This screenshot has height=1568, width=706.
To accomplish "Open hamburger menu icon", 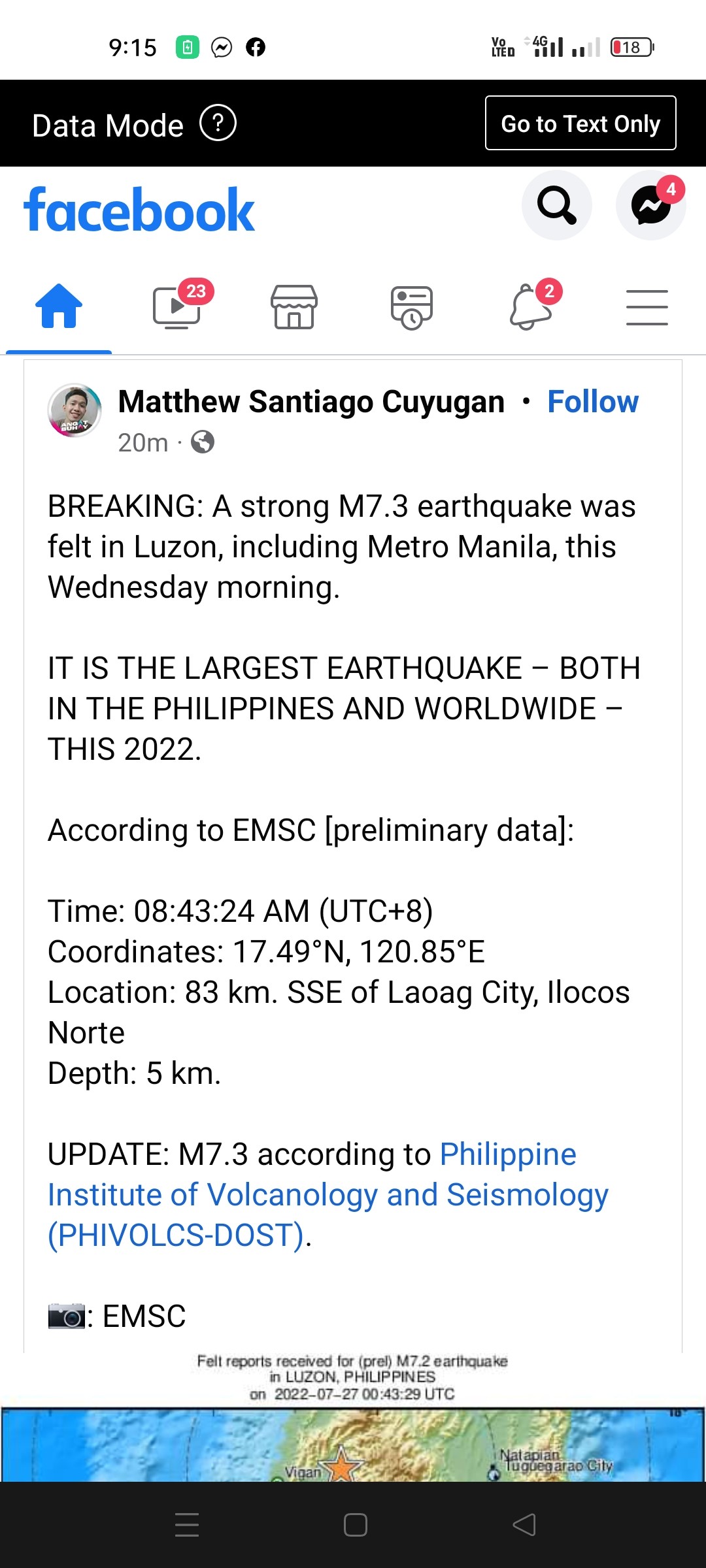I will 647,307.
